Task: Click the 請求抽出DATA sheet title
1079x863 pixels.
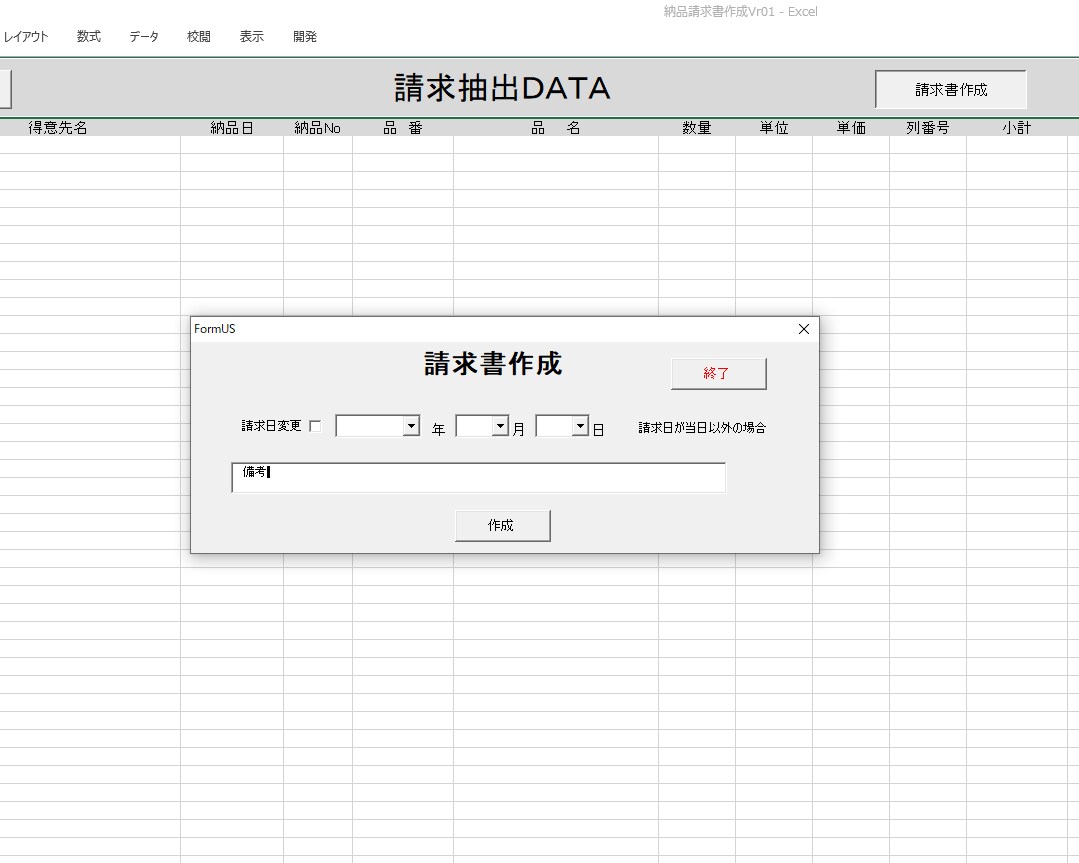Action: 502,88
